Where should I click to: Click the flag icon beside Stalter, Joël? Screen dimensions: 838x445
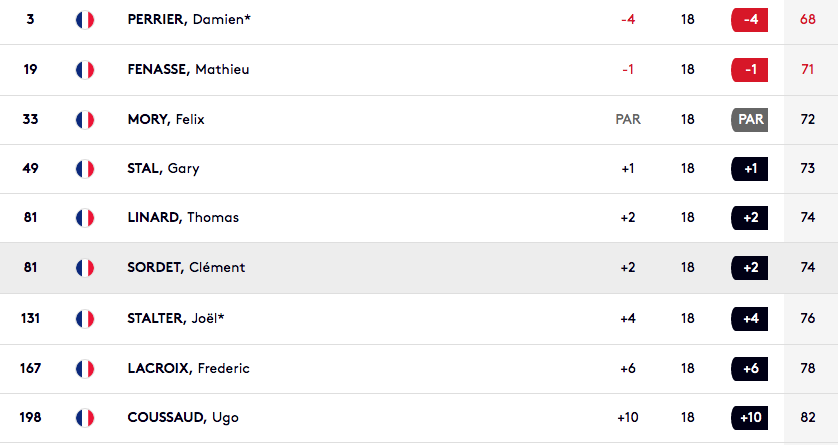[x=85, y=319]
